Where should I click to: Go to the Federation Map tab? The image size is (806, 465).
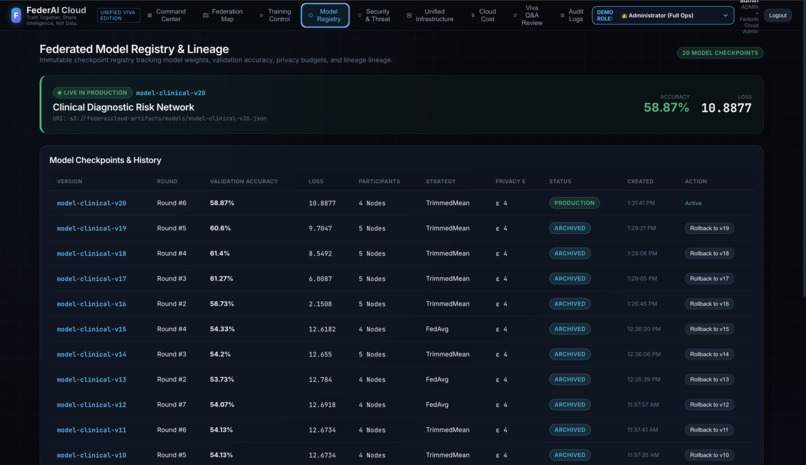[223, 15]
